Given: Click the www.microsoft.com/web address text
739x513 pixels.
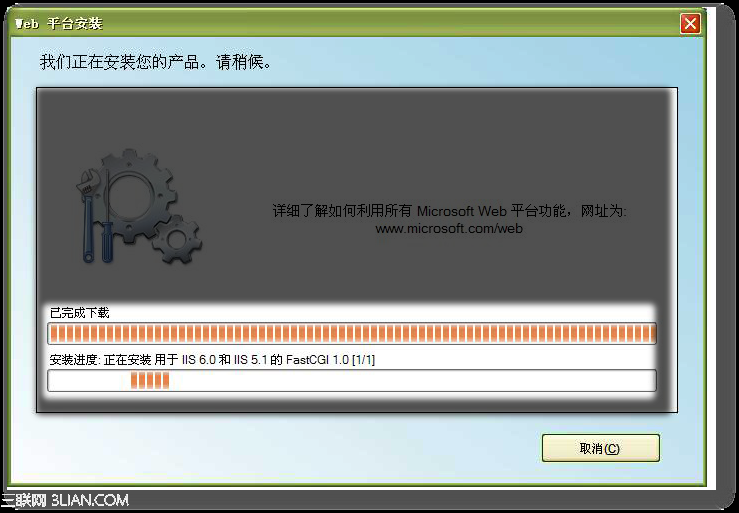Looking at the screenshot, I should (449, 229).
